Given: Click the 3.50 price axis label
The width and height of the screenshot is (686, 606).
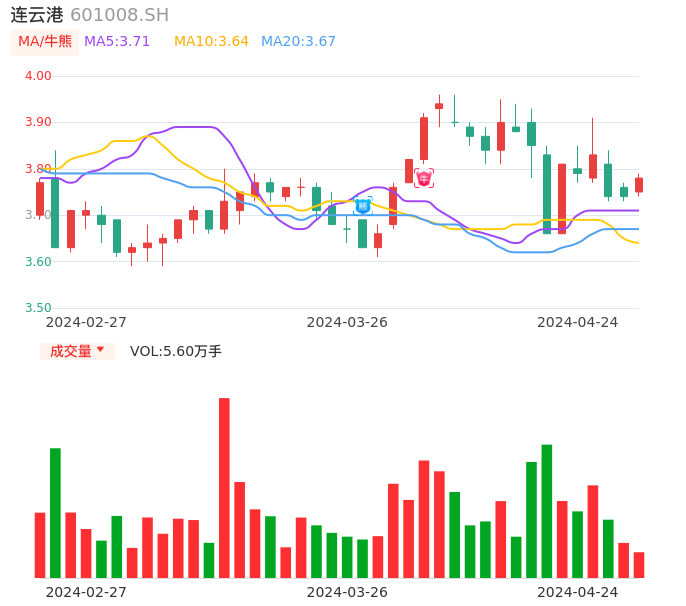Looking at the screenshot, I should coord(38,308).
